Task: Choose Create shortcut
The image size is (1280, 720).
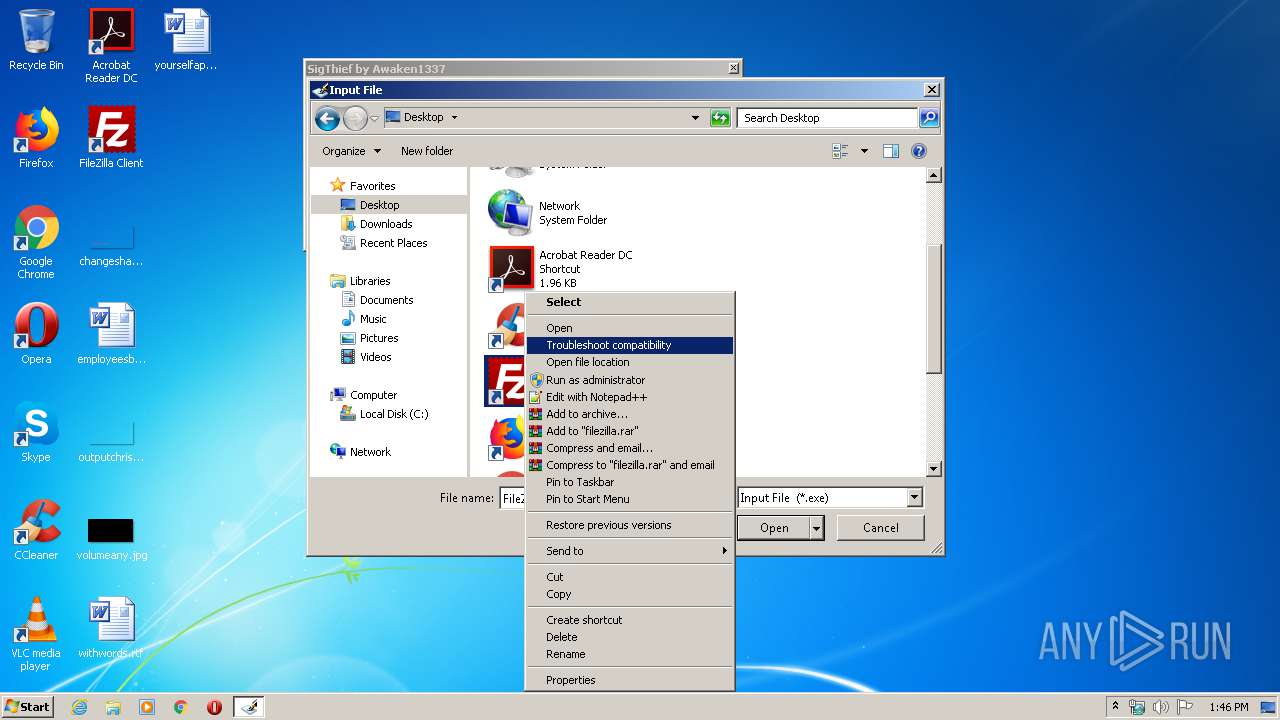Action: tap(630, 620)
